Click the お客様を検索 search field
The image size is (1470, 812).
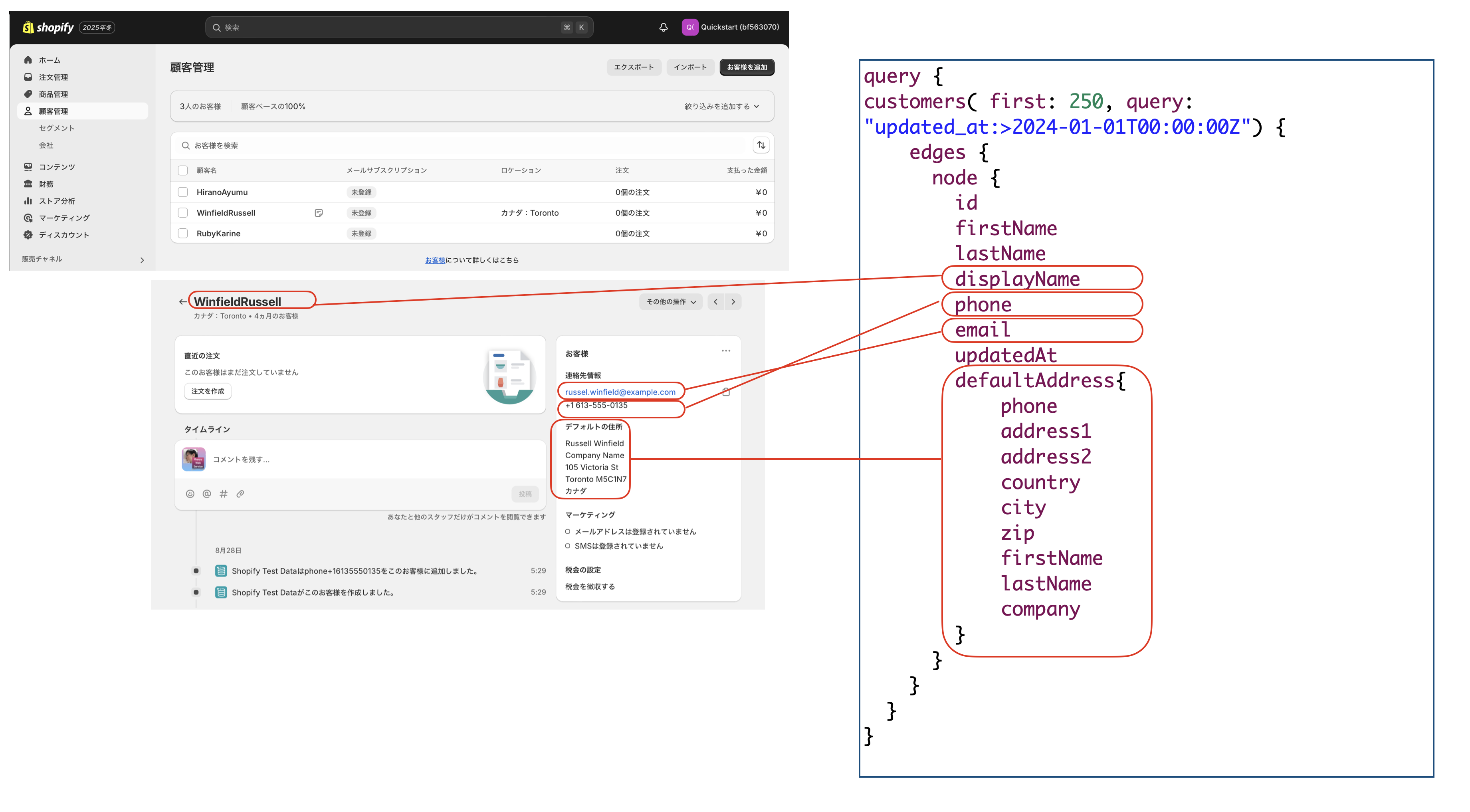click(456, 145)
